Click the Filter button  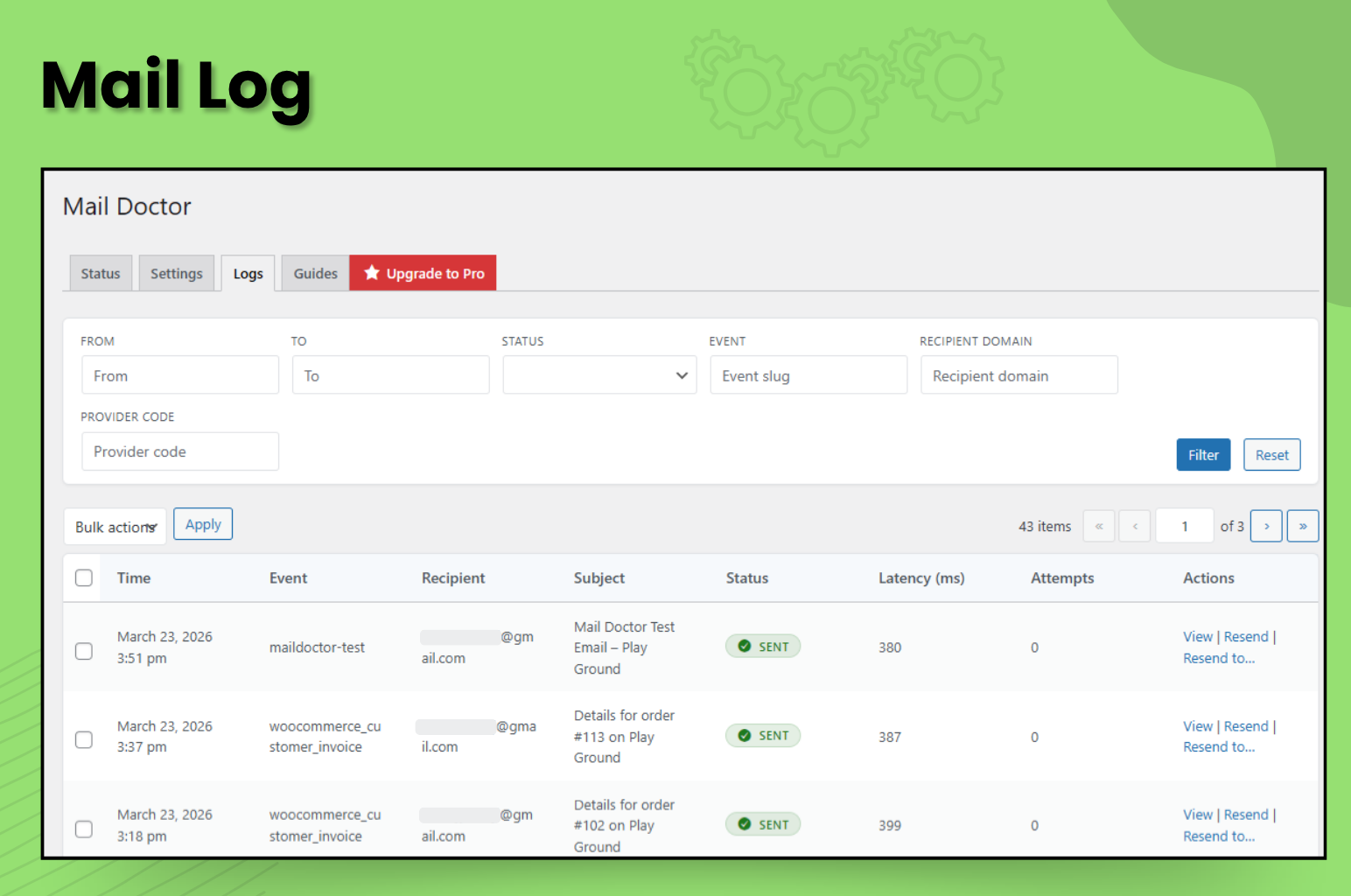1203,454
